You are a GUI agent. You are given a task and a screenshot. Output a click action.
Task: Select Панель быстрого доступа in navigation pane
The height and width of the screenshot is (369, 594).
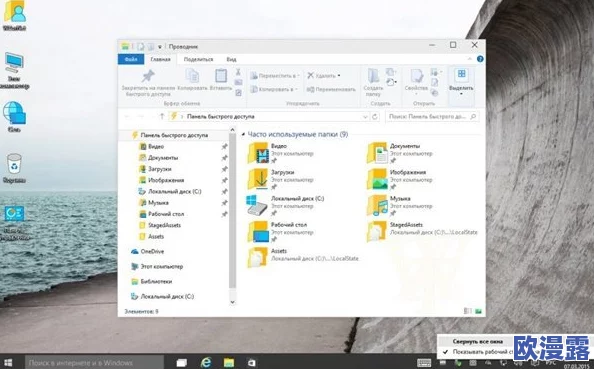point(174,135)
